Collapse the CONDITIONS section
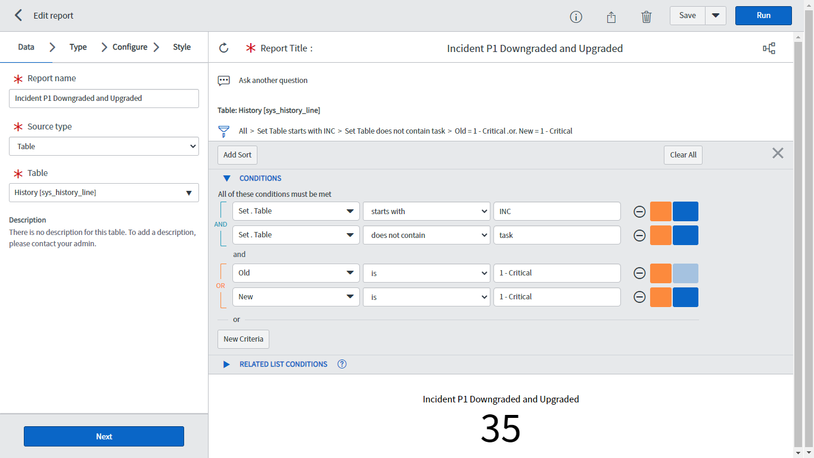Screen dimensions: 814x458 point(227,178)
